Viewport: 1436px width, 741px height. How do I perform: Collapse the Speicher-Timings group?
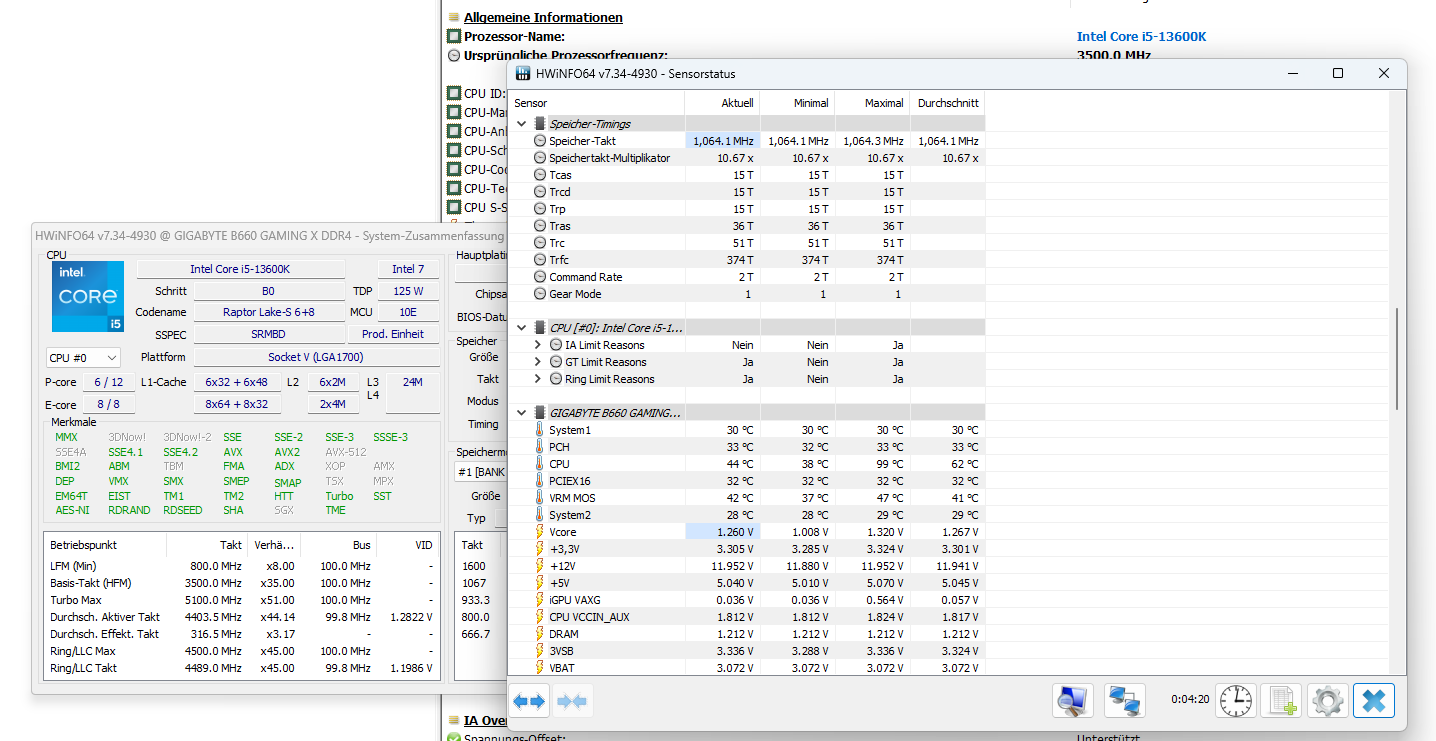(x=522, y=124)
